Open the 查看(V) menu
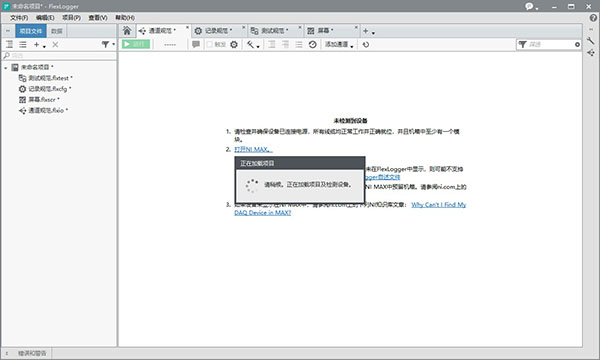600x360 pixels. click(98, 18)
